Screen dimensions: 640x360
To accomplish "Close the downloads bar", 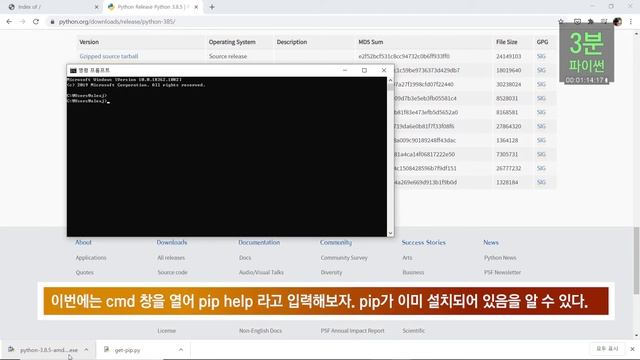I will click(x=632, y=349).
